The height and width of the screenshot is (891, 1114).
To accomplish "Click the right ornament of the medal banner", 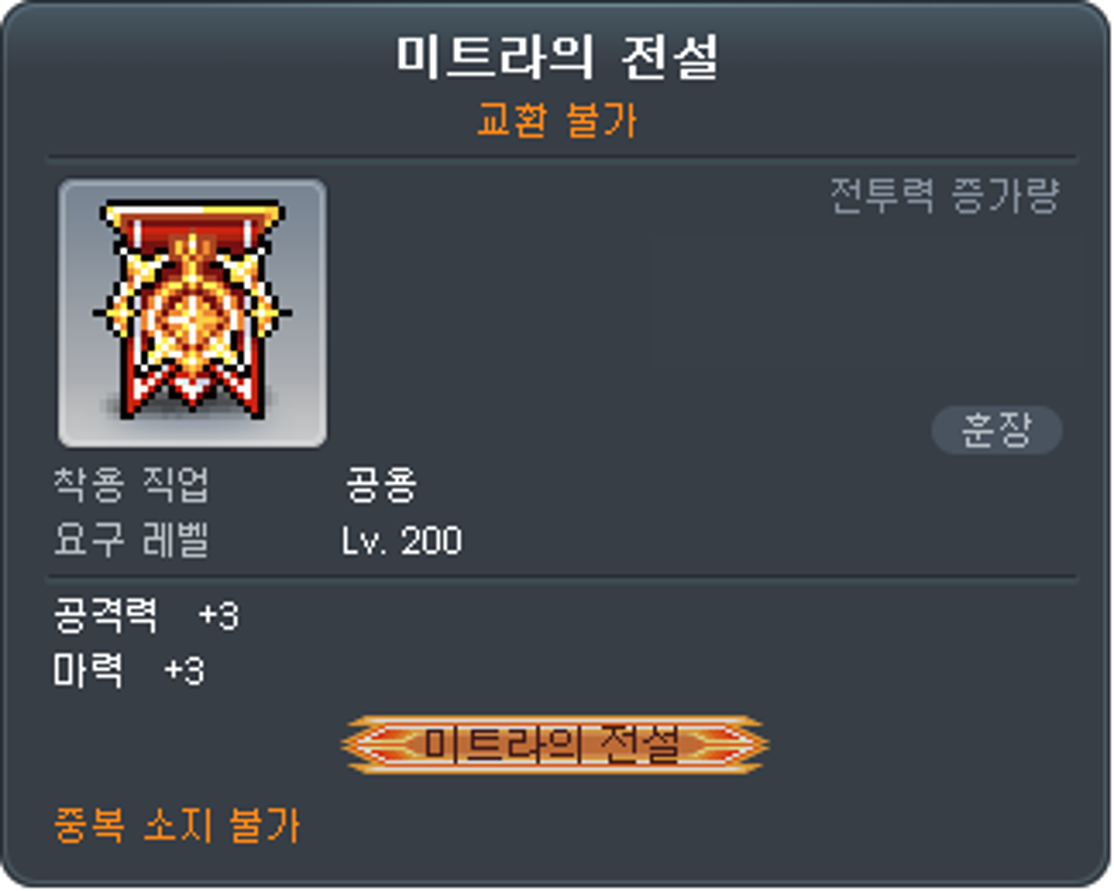I will 726,744.
